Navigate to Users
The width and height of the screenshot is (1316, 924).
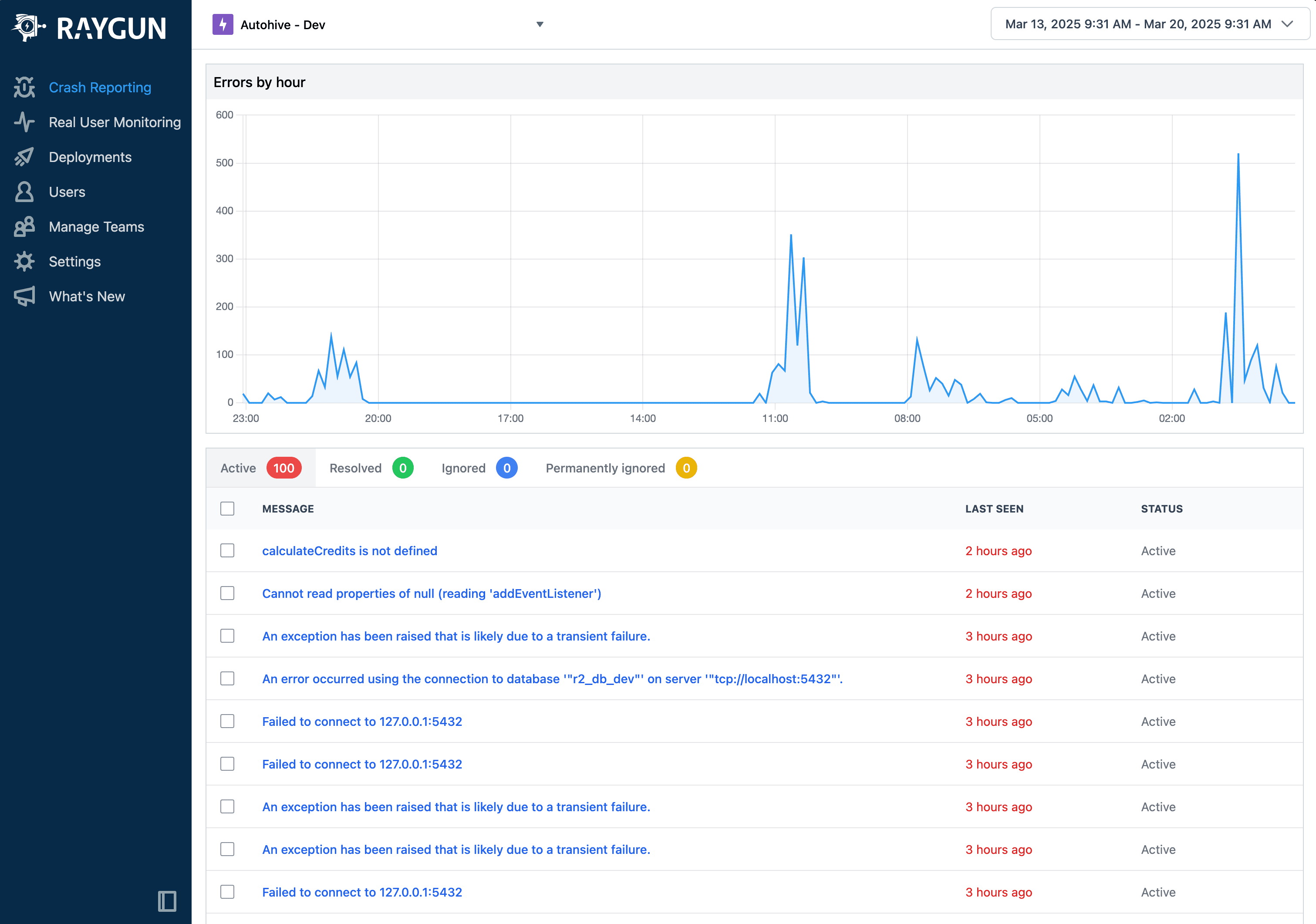coord(67,192)
